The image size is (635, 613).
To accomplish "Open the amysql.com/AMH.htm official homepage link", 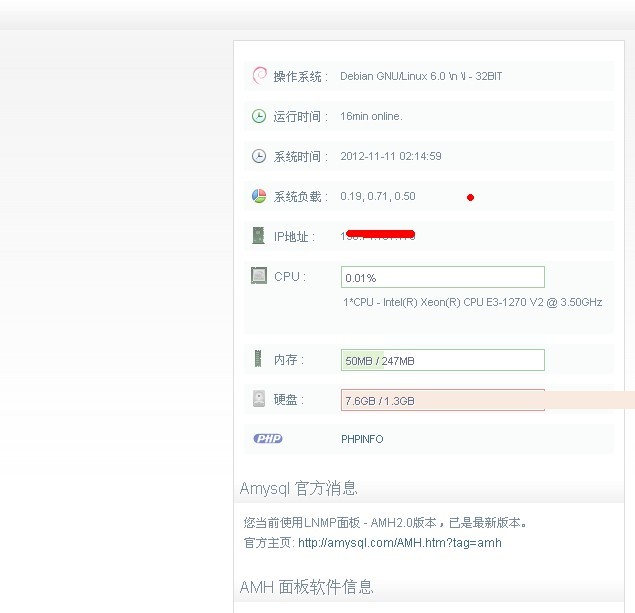I will [x=399, y=543].
